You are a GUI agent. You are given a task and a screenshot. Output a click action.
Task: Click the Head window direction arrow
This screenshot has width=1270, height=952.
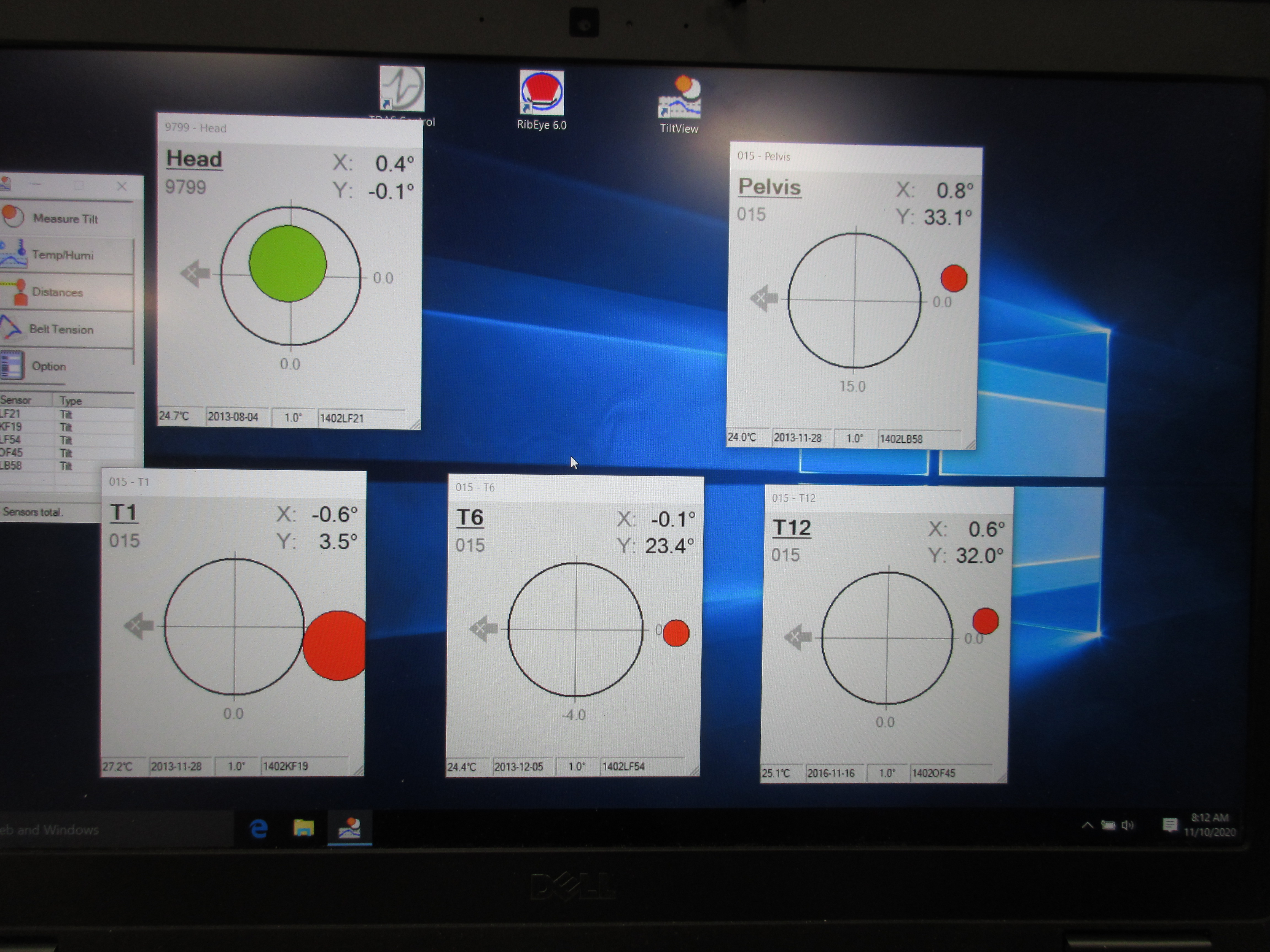[195, 273]
